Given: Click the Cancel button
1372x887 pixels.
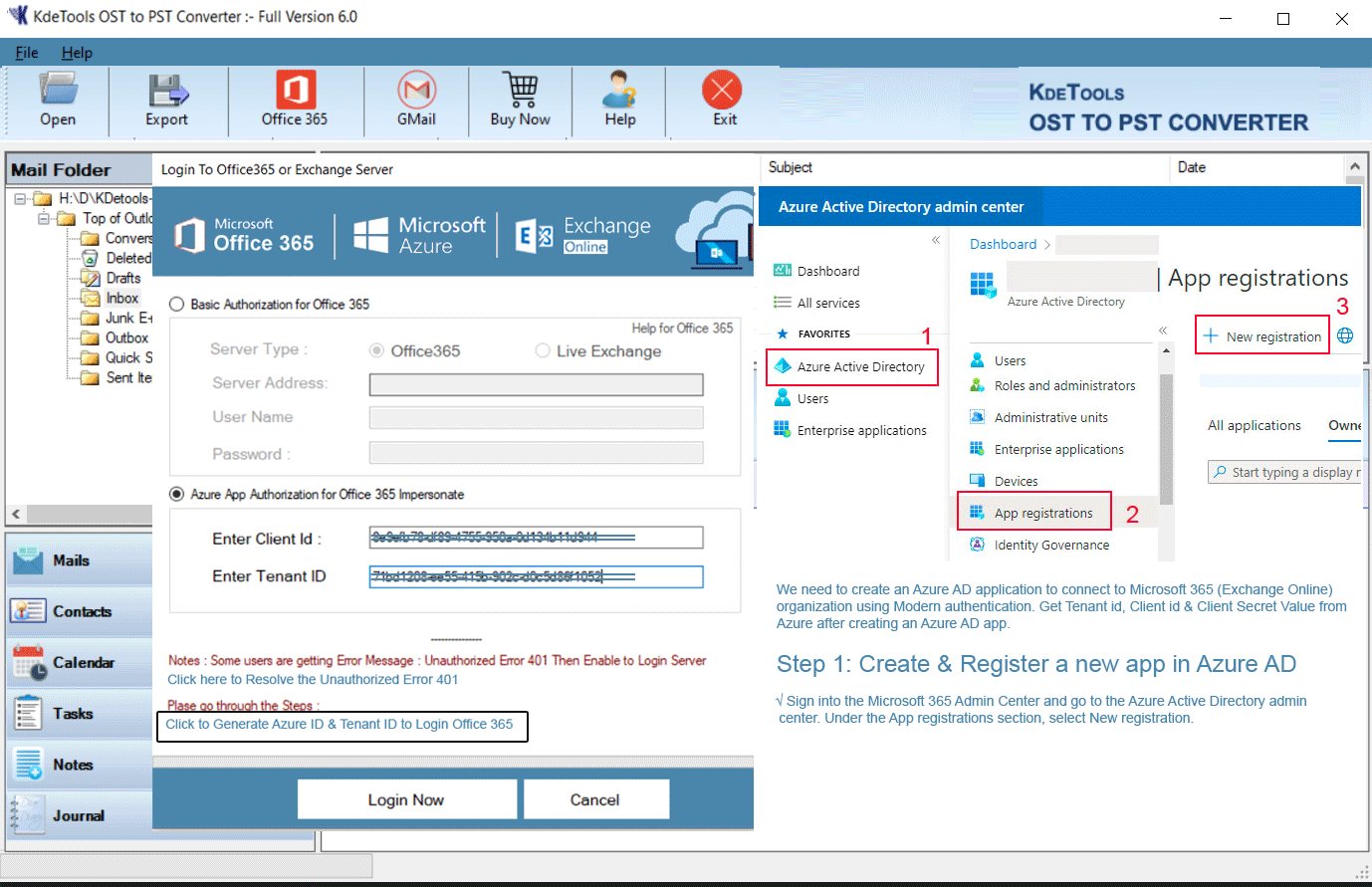Looking at the screenshot, I should click(x=595, y=799).
